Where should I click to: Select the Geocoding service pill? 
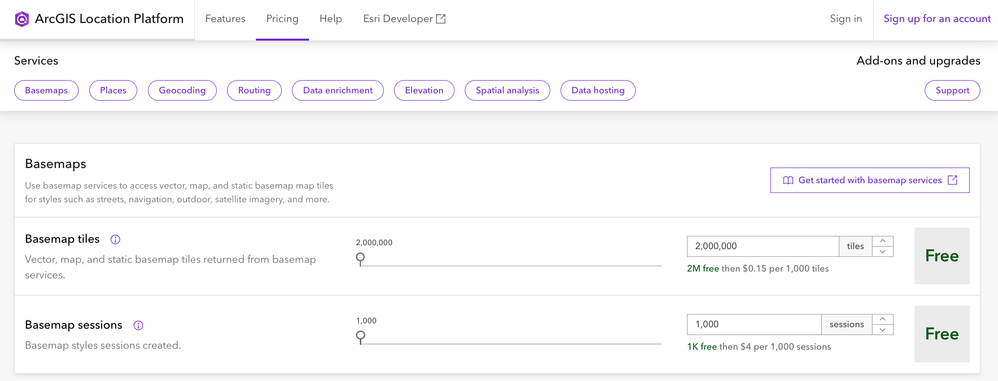[x=182, y=90]
